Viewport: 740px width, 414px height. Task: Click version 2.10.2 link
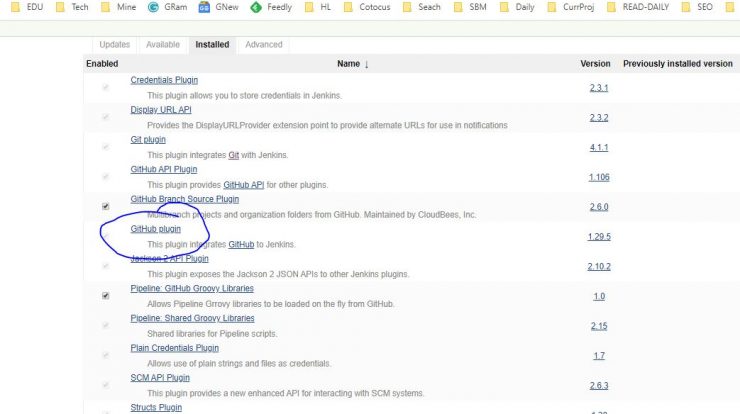click(x=599, y=266)
